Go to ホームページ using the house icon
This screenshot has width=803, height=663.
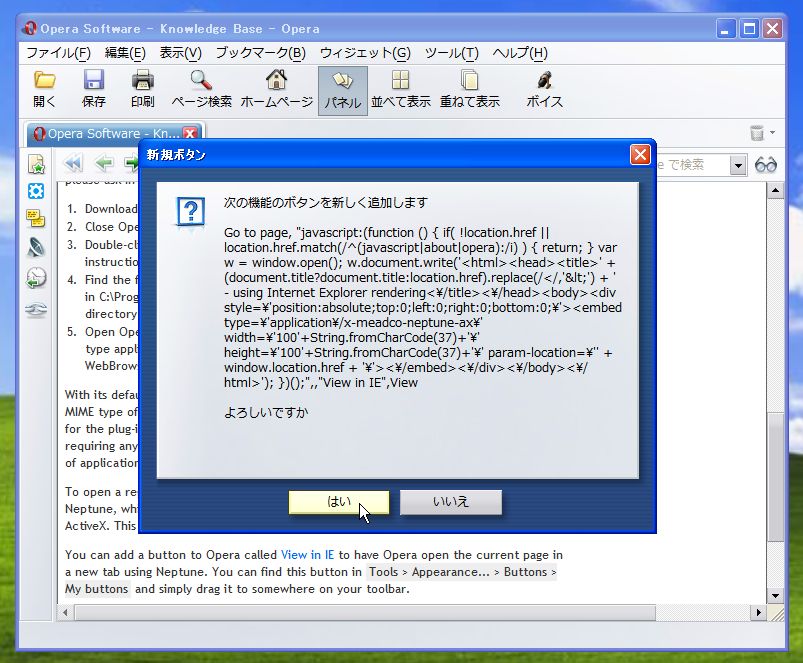click(277, 80)
